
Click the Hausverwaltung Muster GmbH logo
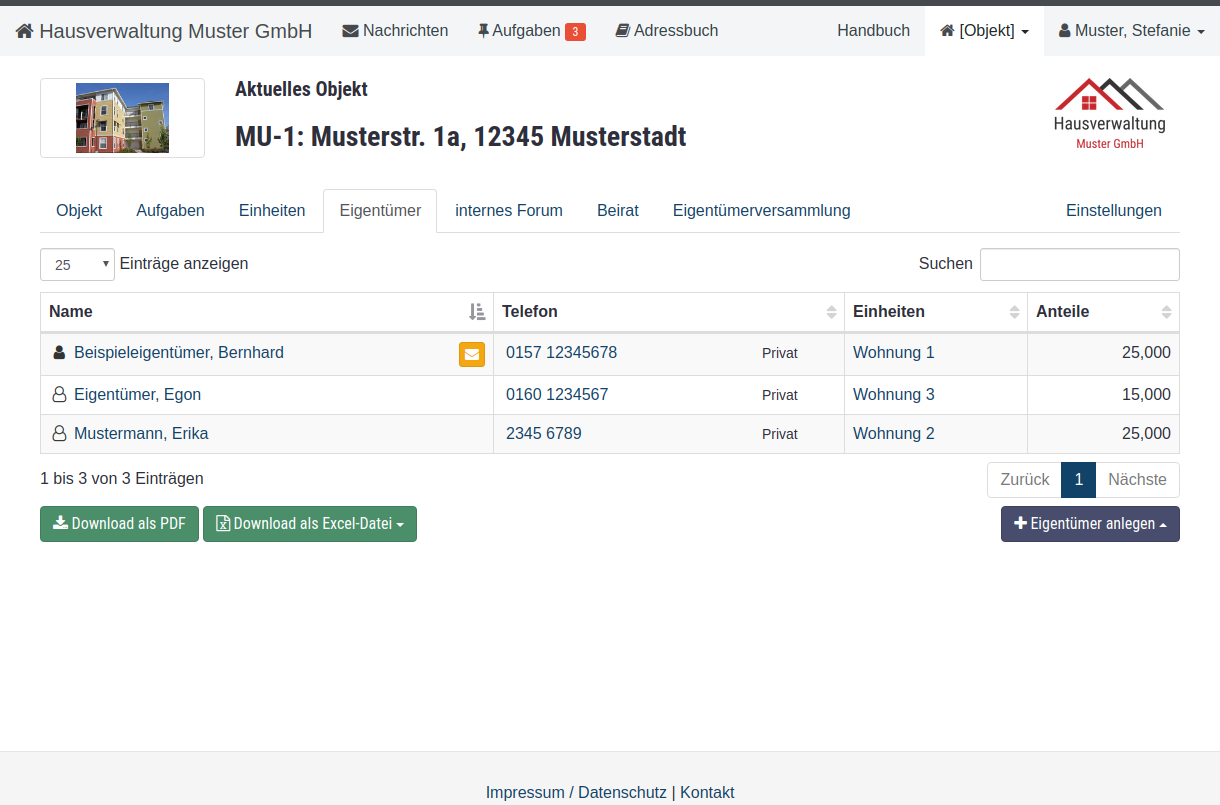click(1109, 114)
